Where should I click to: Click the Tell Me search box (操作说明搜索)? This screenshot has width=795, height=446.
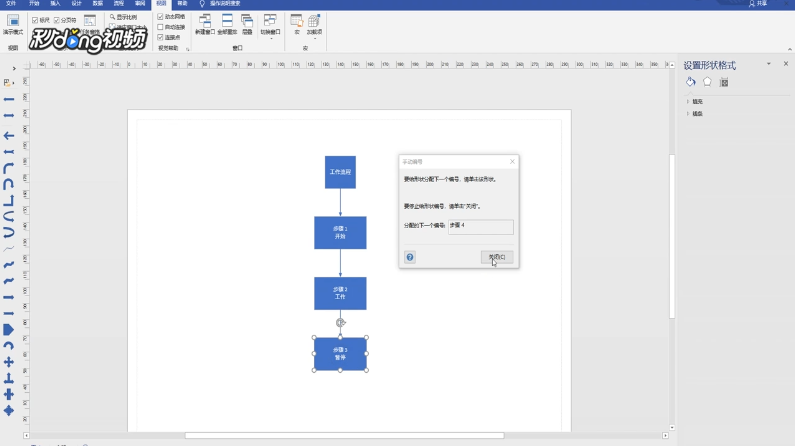point(225,4)
